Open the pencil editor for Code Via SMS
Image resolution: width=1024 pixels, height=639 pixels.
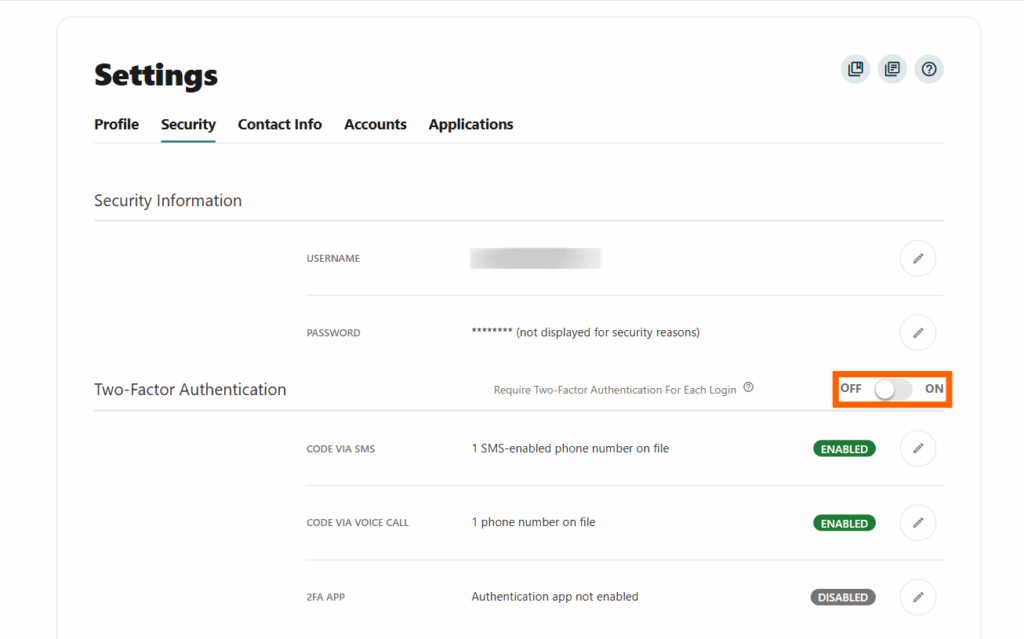pyautogui.click(x=917, y=448)
